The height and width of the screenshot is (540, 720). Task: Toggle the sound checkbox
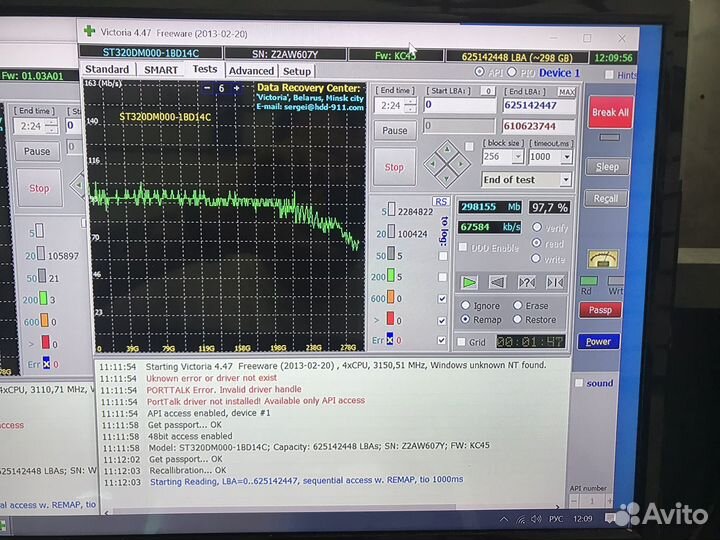579,382
